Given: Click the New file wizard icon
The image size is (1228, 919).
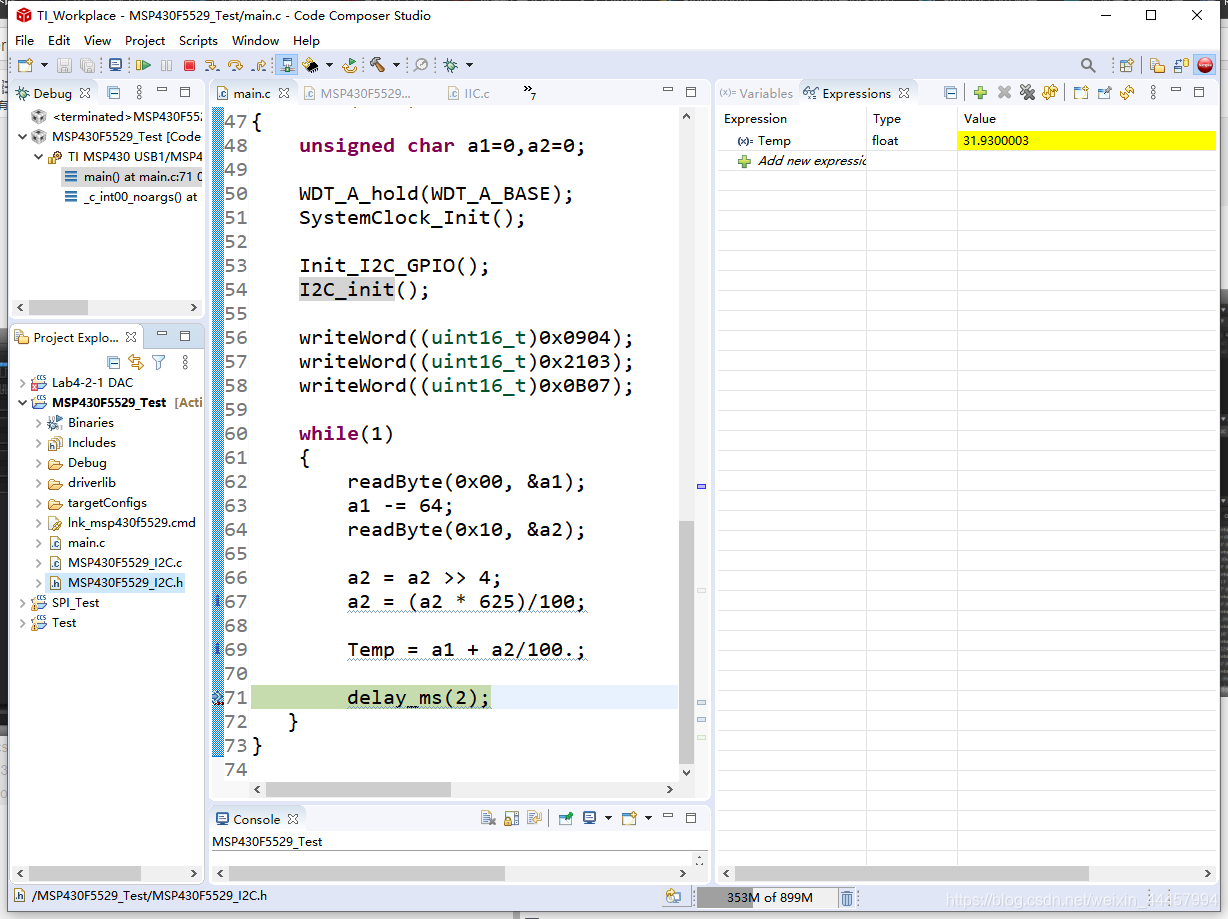Looking at the screenshot, I should 25,65.
